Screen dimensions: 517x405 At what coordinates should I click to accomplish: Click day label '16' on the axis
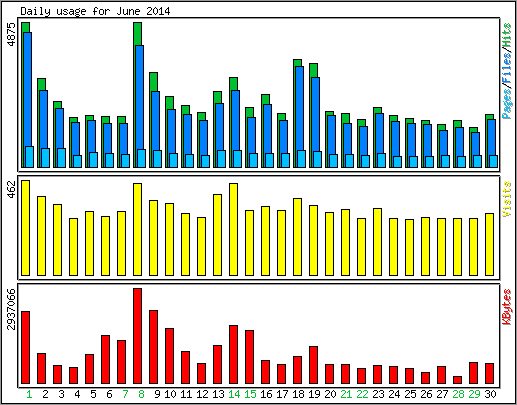click(x=266, y=394)
